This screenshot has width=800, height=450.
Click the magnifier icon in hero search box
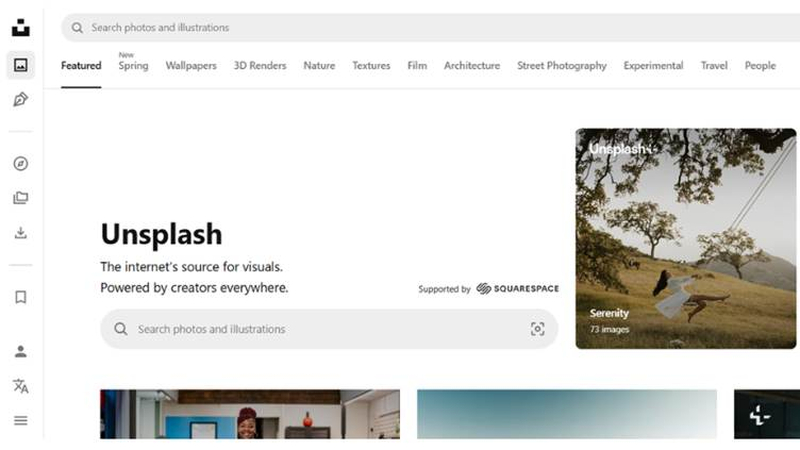coord(120,329)
